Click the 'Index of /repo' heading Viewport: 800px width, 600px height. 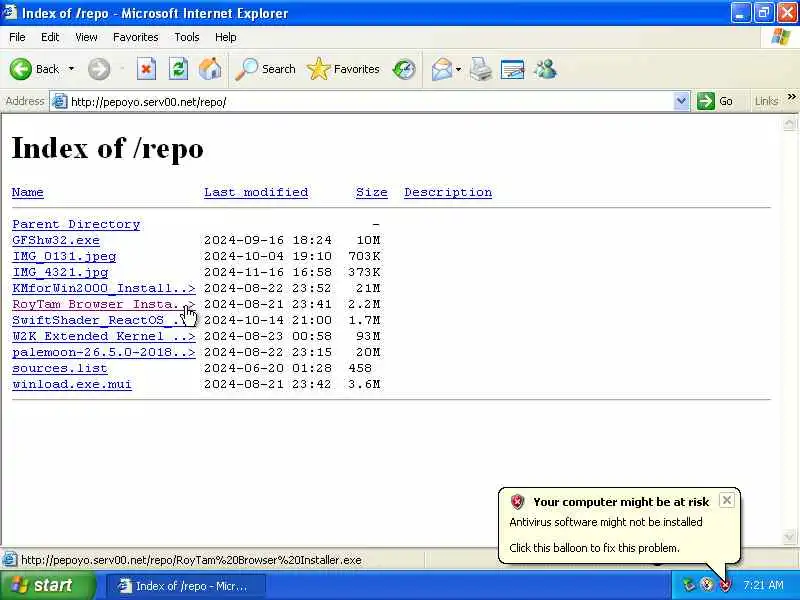tap(108, 148)
